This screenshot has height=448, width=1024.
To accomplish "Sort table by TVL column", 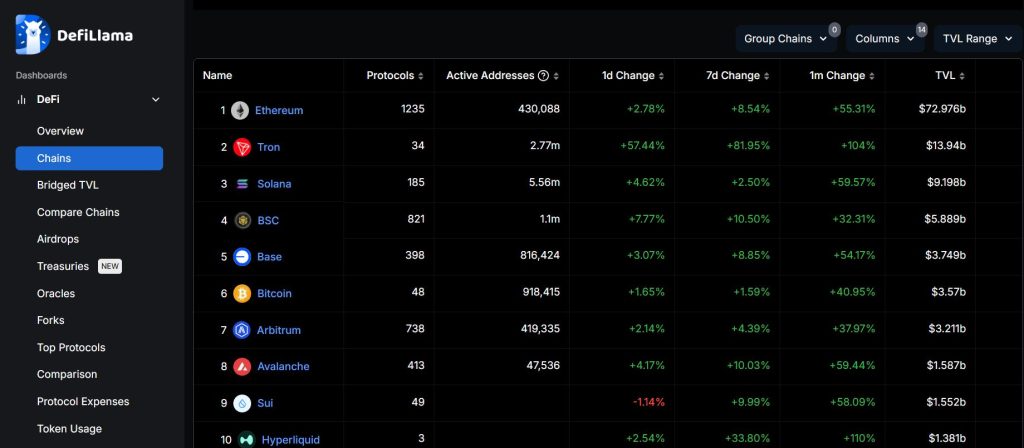I will click(x=949, y=76).
